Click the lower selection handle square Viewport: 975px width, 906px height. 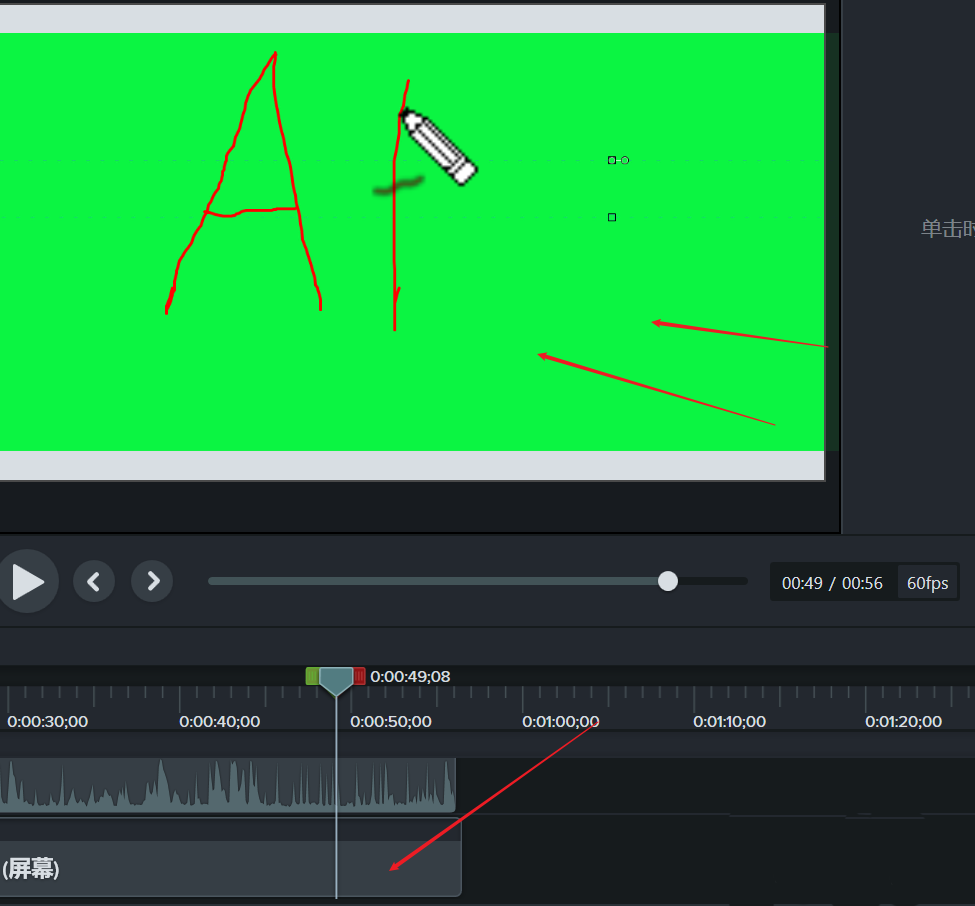pos(611,217)
